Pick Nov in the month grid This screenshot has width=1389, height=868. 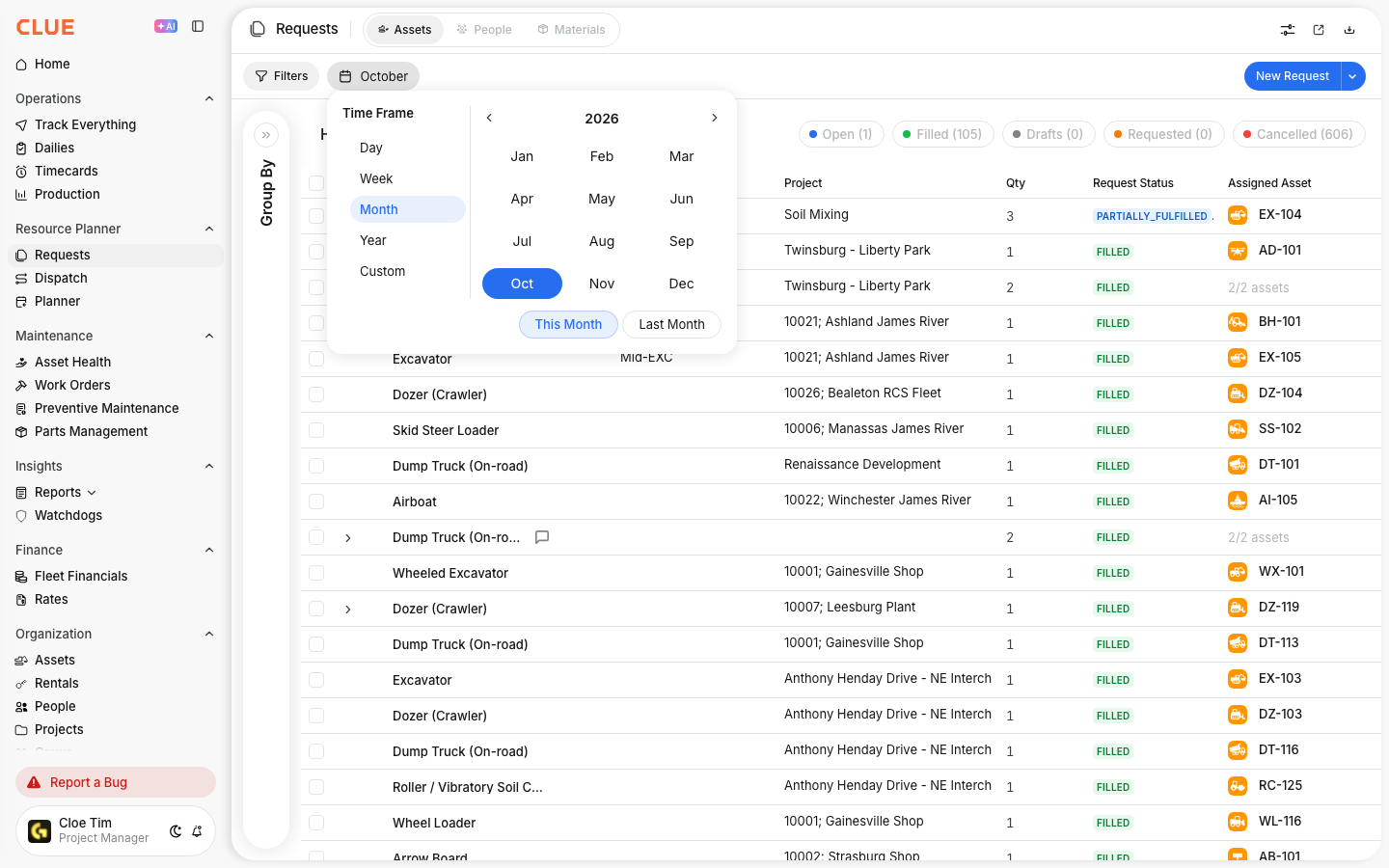[x=602, y=284]
